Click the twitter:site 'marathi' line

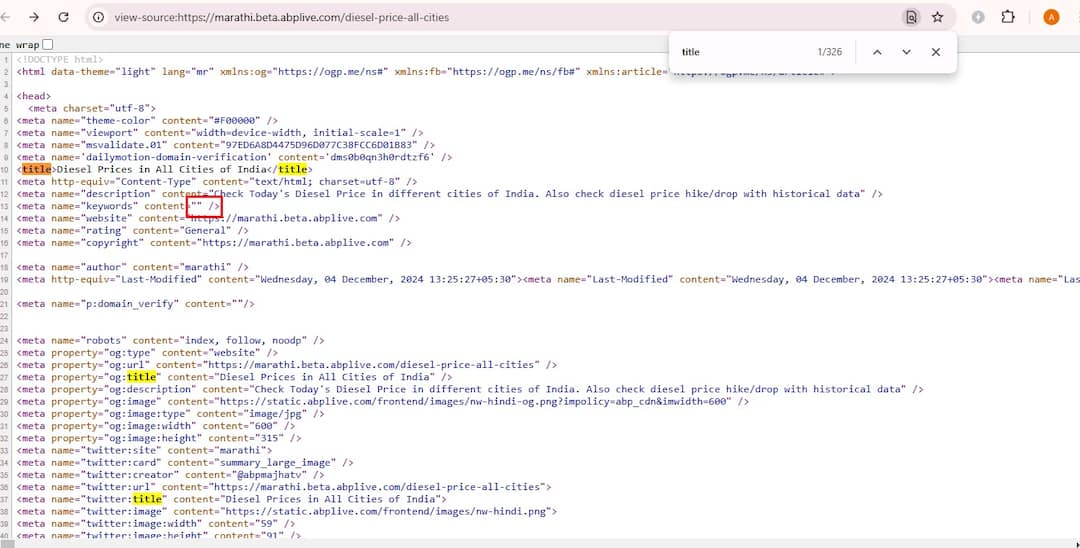click(x=144, y=450)
